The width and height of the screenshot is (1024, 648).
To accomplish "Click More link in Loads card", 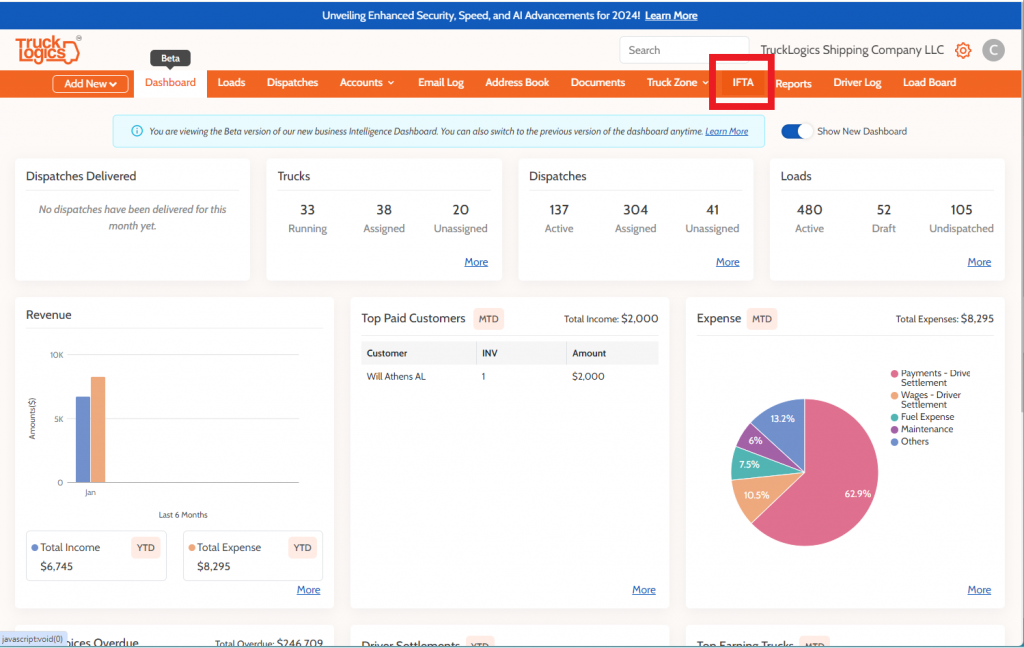I will click(x=979, y=262).
